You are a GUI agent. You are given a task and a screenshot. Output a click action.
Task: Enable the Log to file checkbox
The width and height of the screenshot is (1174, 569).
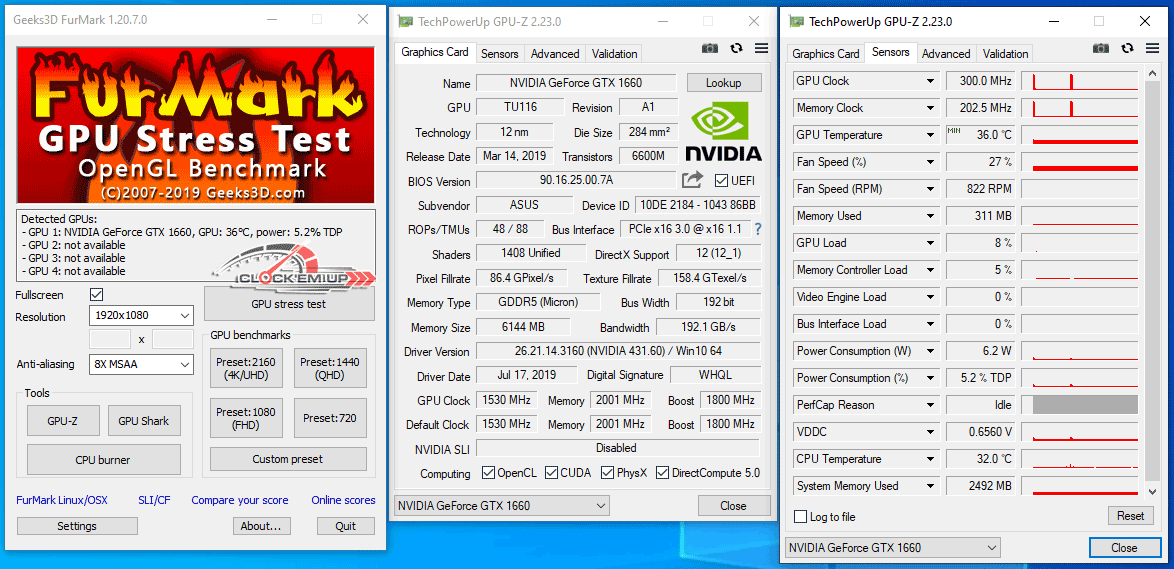click(x=800, y=517)
